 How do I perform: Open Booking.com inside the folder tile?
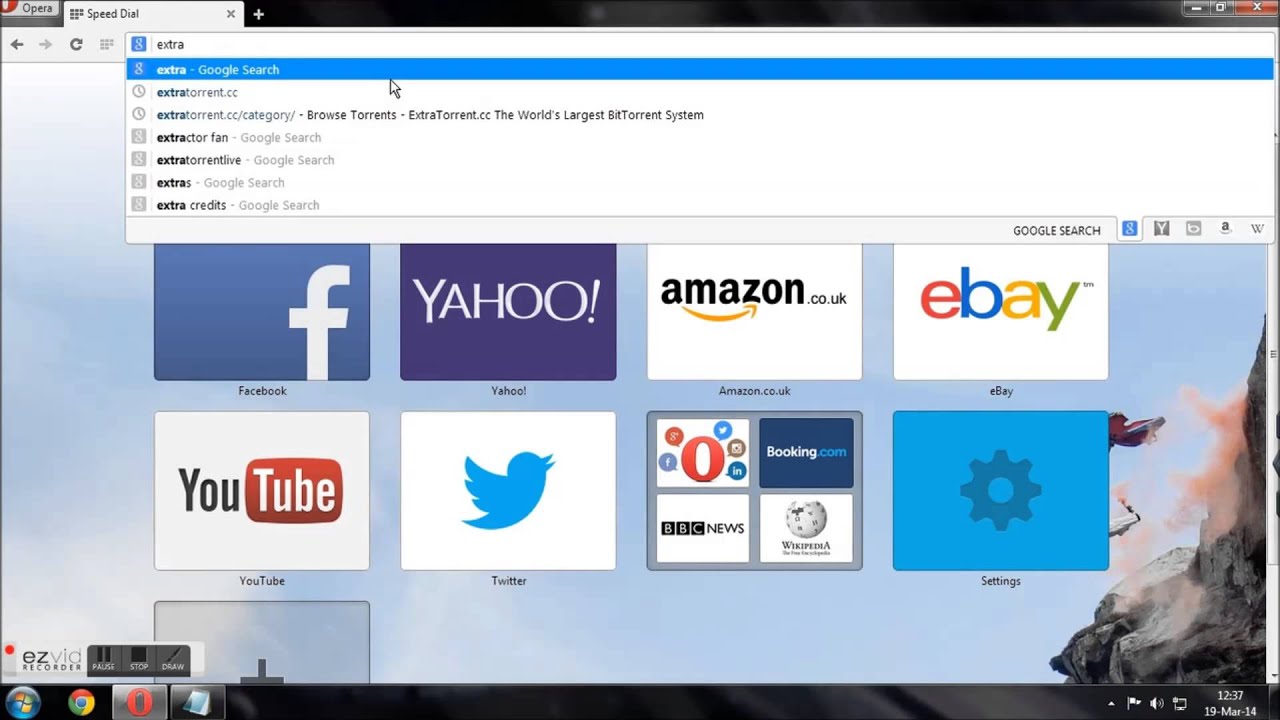click(806, 453)
